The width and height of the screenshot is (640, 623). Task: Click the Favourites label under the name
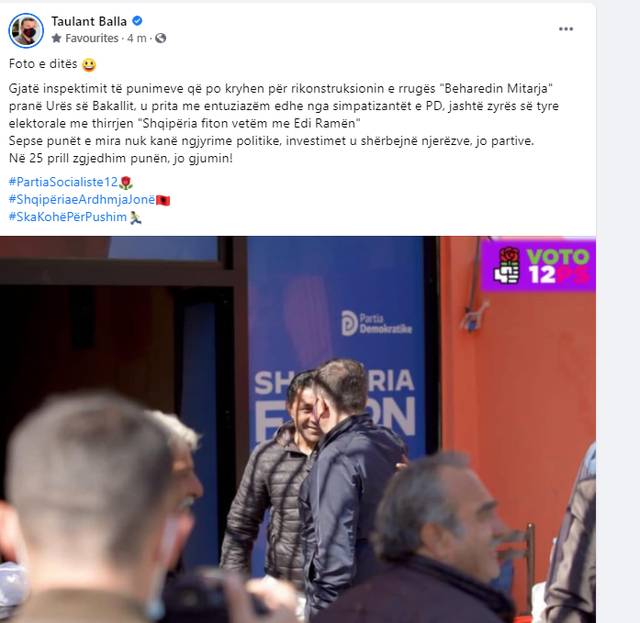pos(92,38)
